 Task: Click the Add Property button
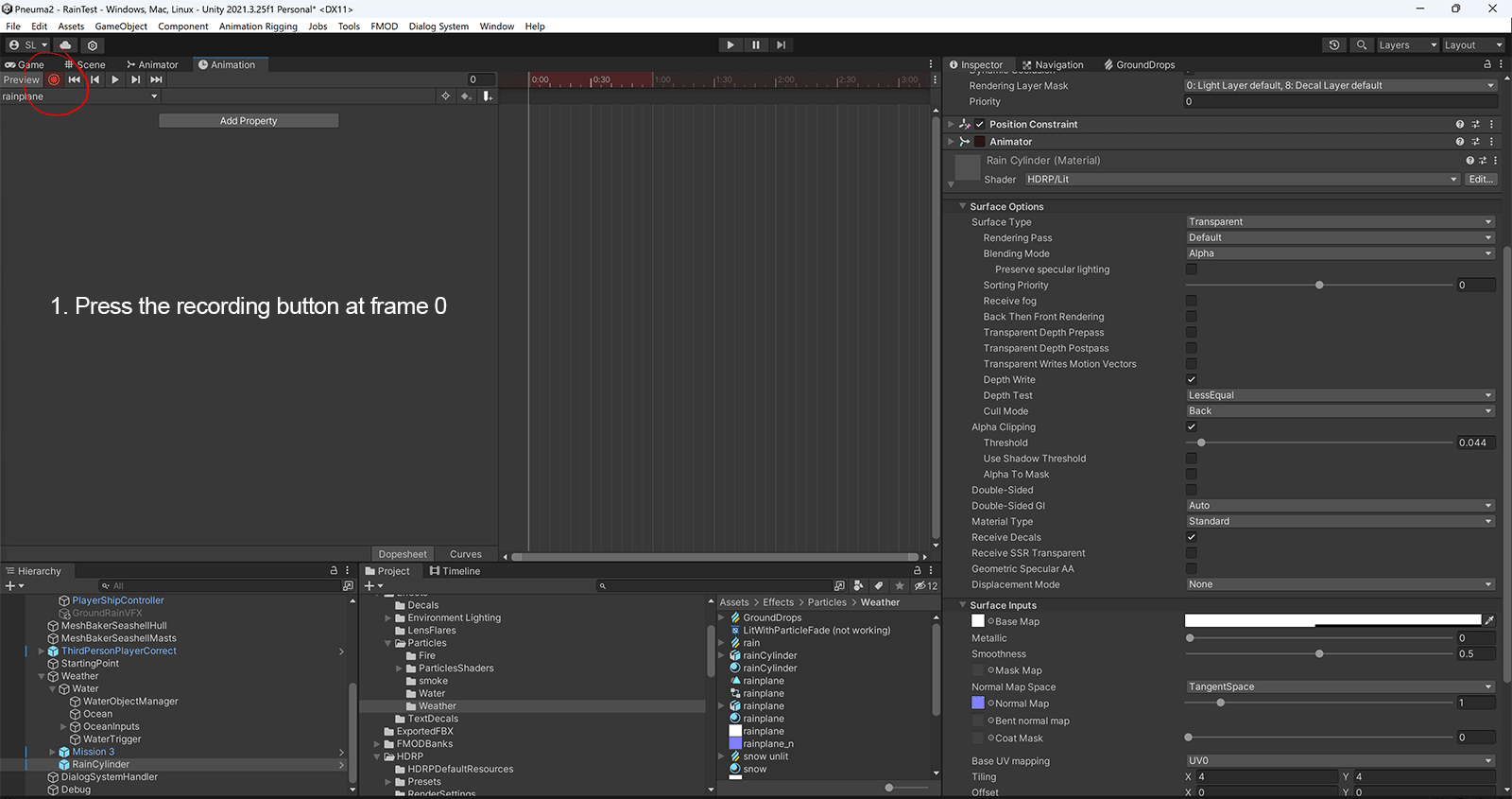[x=249, y=121]
